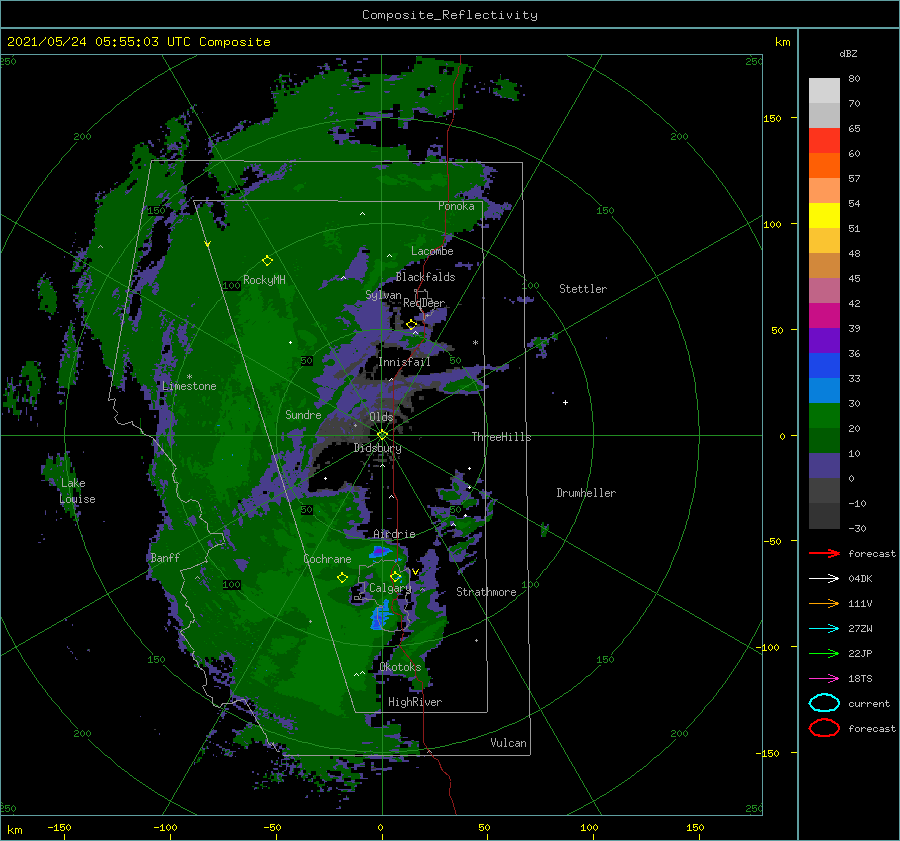Click the HighRiver label
The image size is (900, 841).
415,702
